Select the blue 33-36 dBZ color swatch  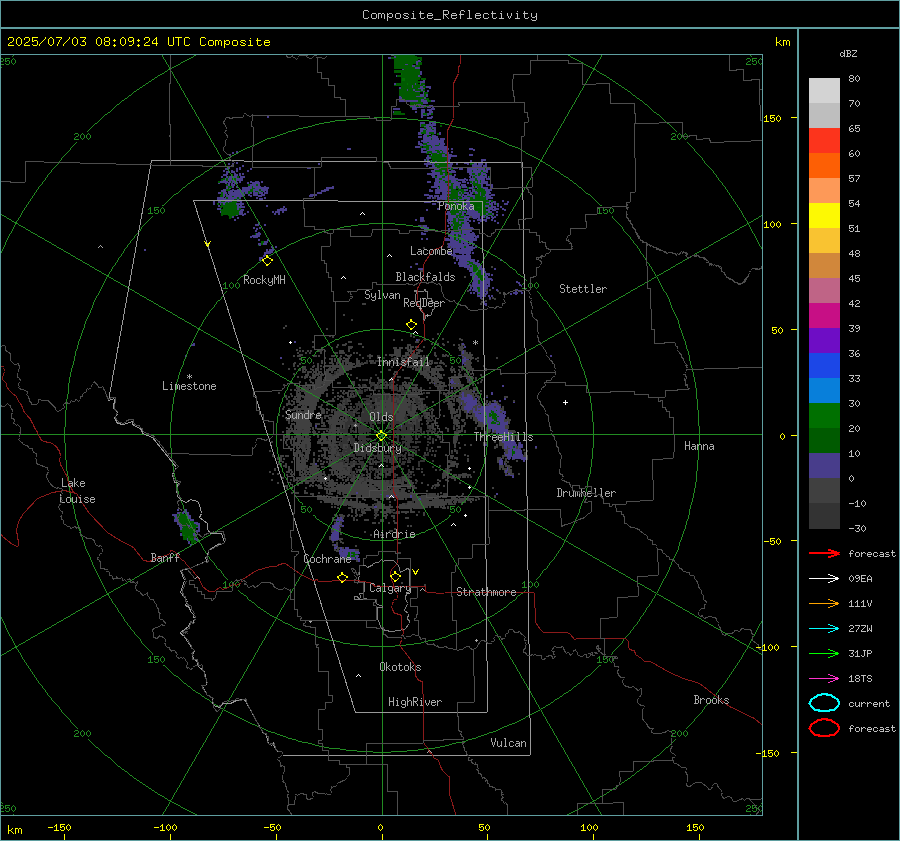824,366
